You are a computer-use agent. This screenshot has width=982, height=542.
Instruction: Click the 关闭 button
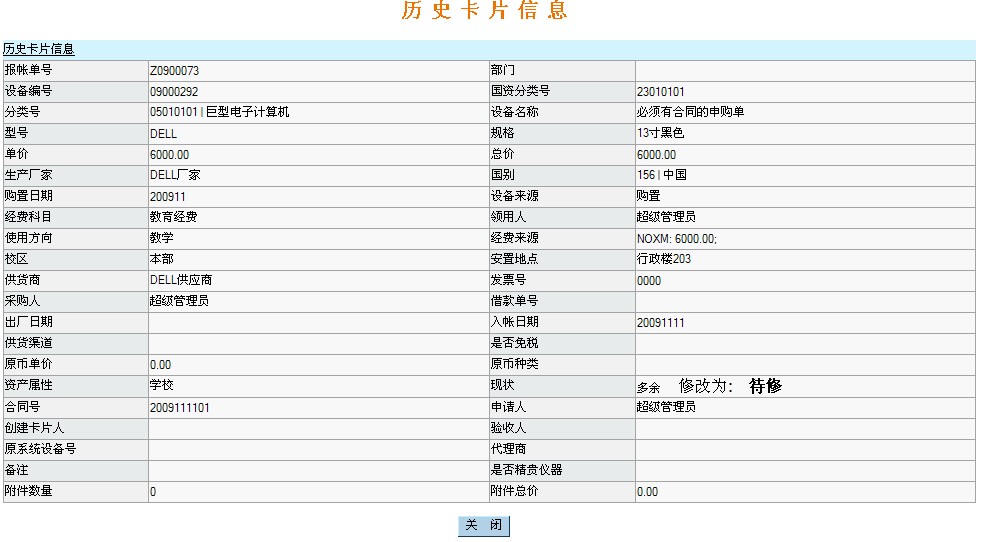484,526
